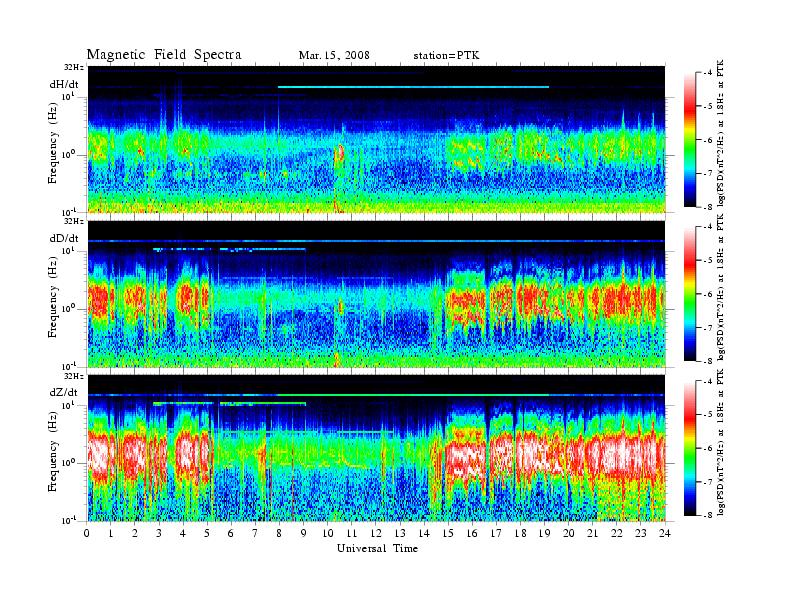Screen dimensions: 792x612
Task: Click the "dZ/dt" panel label
Action: 64,392
